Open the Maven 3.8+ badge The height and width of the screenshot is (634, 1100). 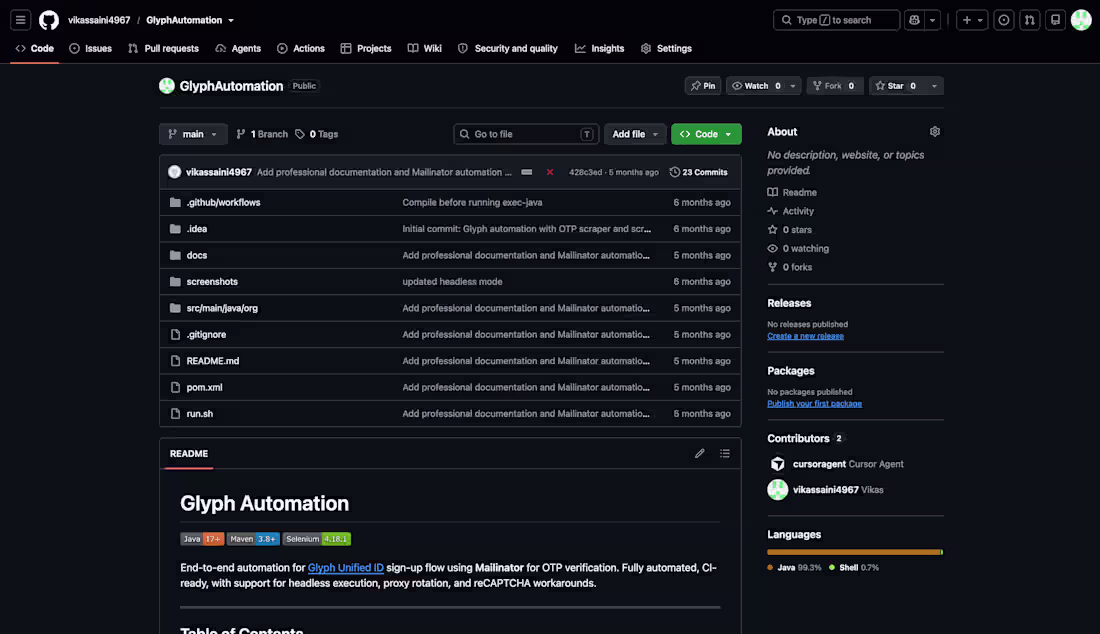click(x=253, y=539)
